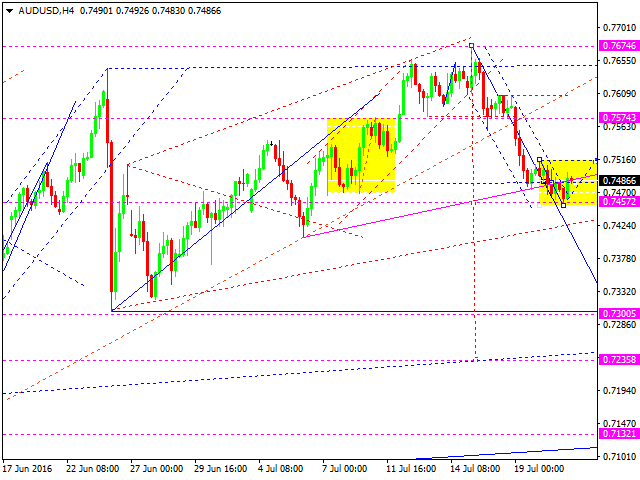This screenshot has height=480, width=640.
Task: Select the trendline anchor at the 0.76746 peak
Action: [472, 46]
